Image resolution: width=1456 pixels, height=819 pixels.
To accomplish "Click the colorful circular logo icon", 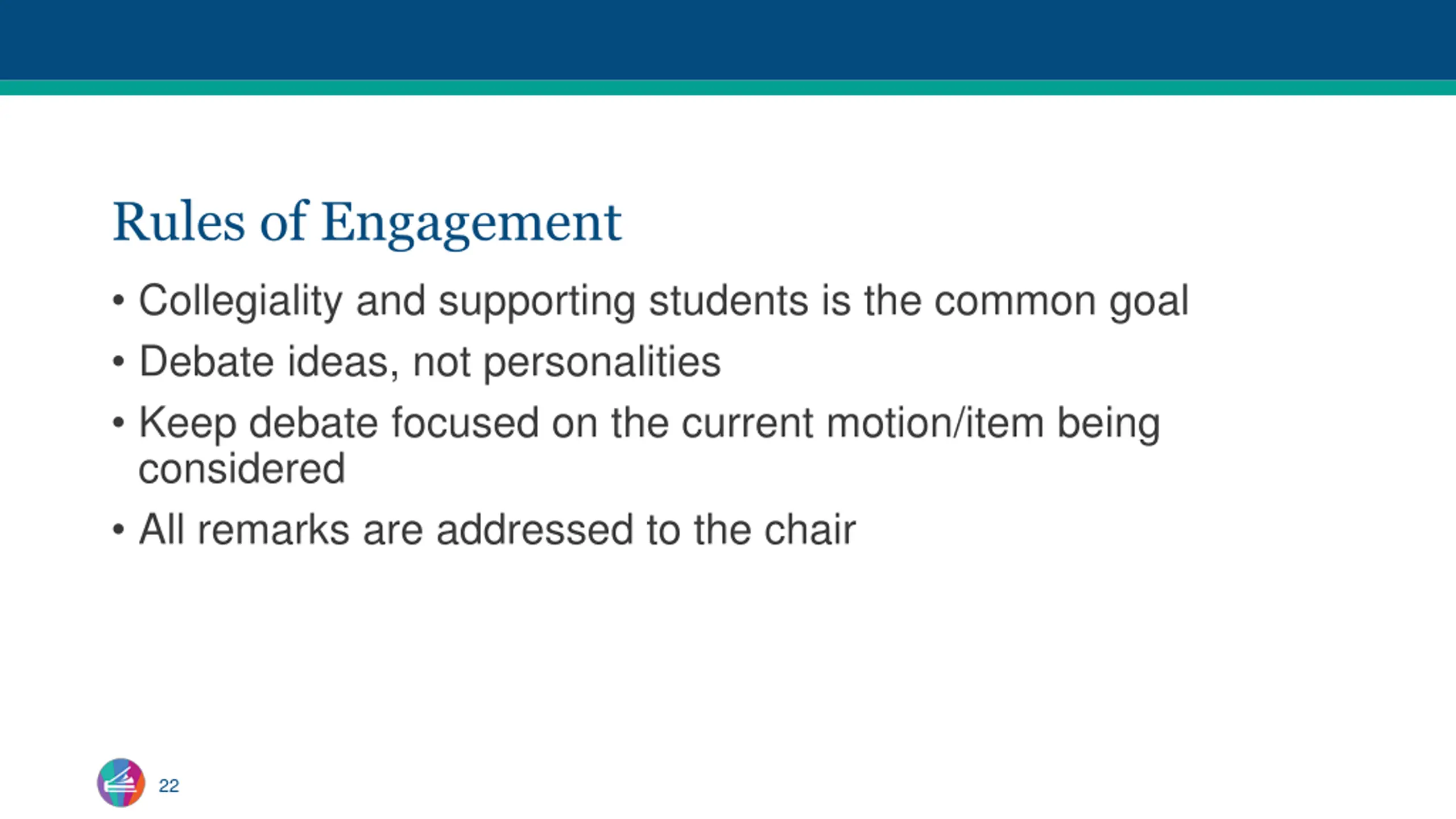I will [x=121, y=783].
